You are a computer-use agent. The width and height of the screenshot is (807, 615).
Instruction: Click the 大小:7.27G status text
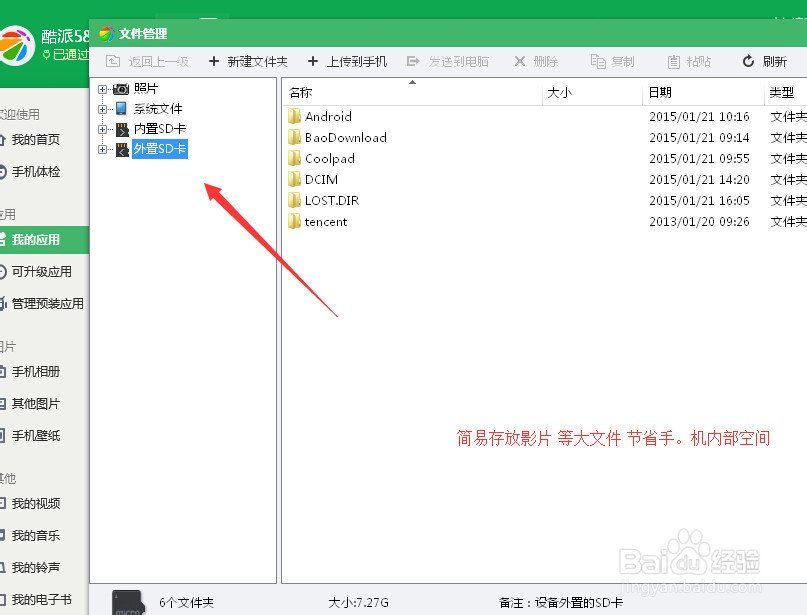358,603
